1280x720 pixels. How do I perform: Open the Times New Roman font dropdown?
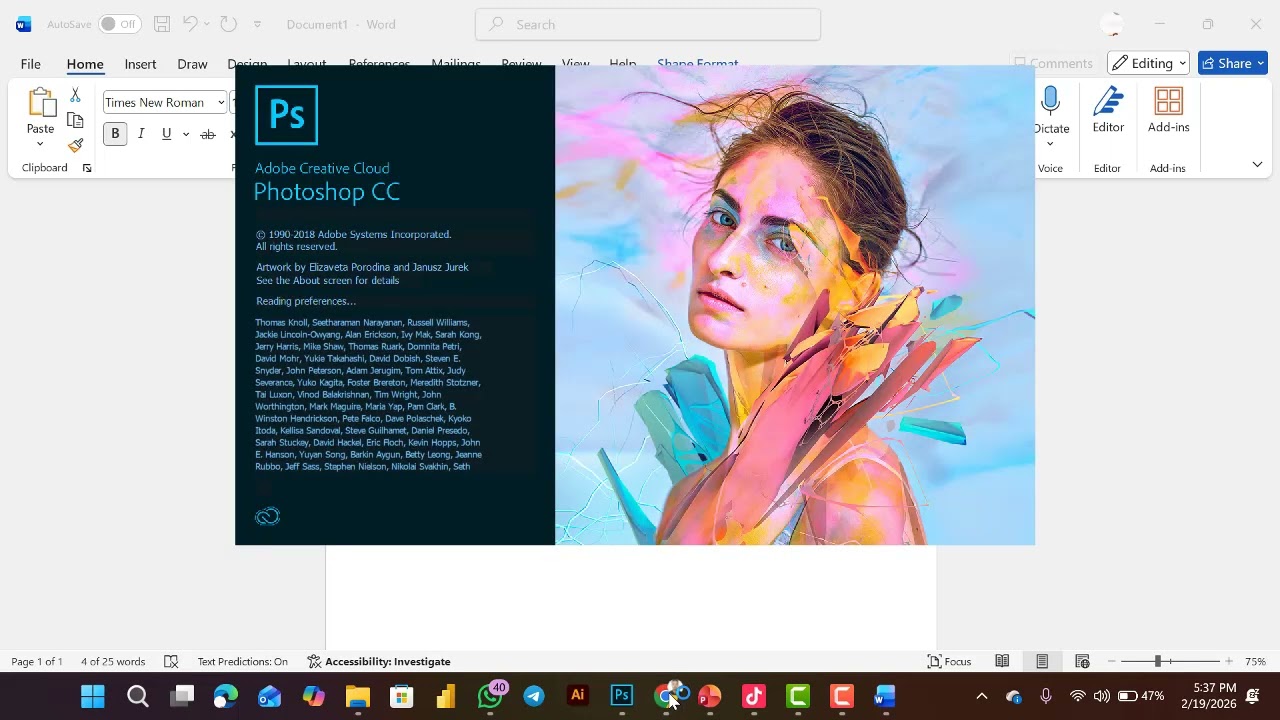221,103
